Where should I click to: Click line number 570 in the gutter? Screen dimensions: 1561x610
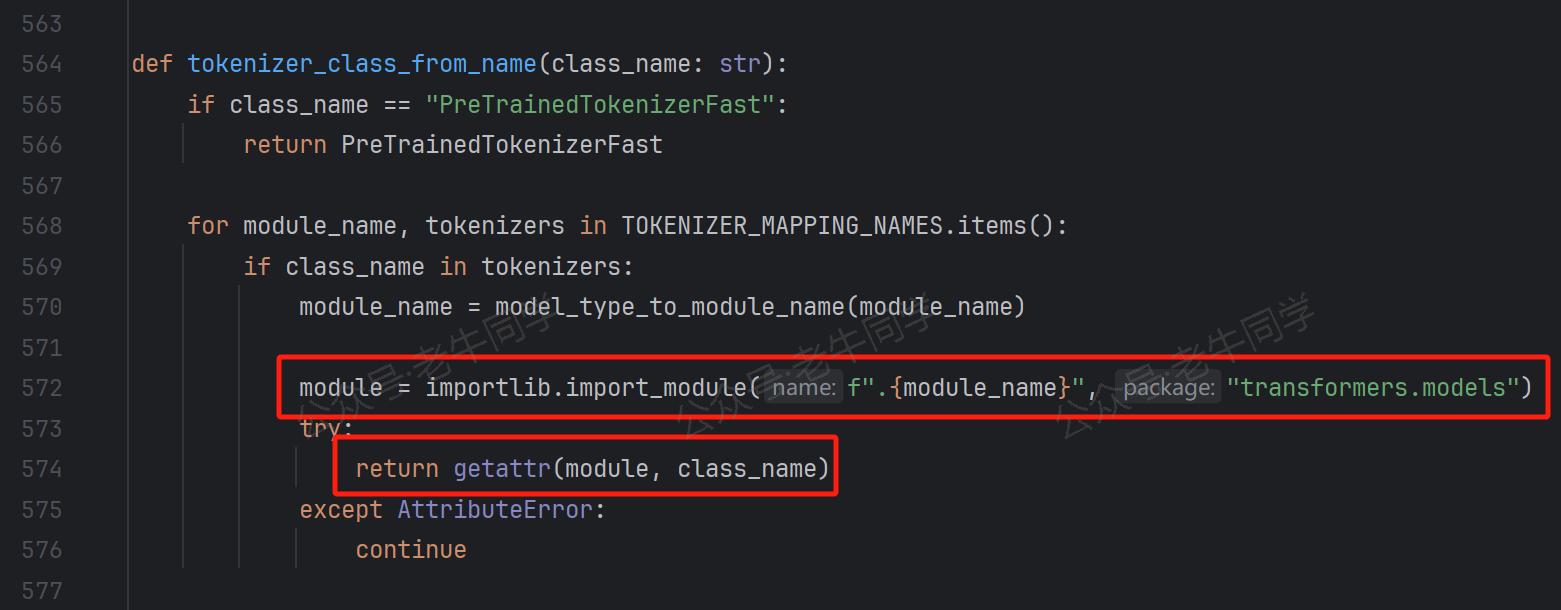tap(42, 307)
